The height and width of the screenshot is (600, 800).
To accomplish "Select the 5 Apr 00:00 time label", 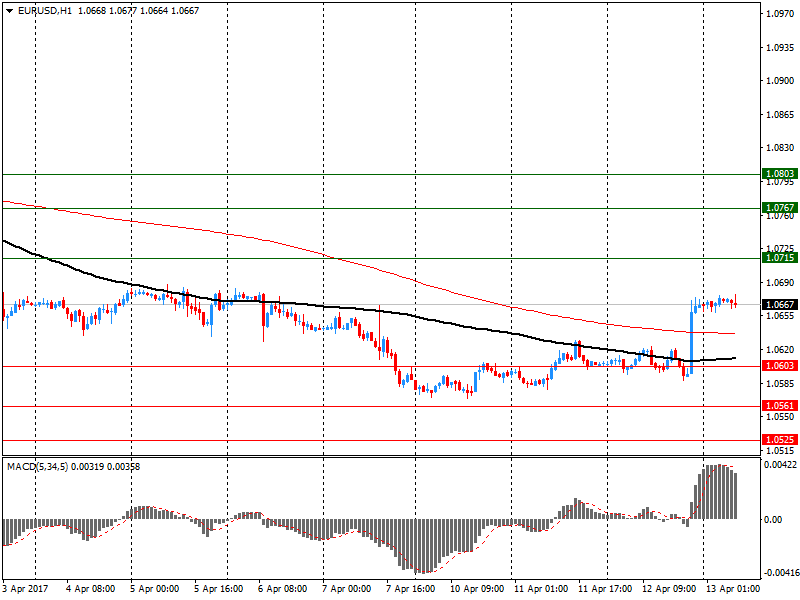I will coord(155,588).
